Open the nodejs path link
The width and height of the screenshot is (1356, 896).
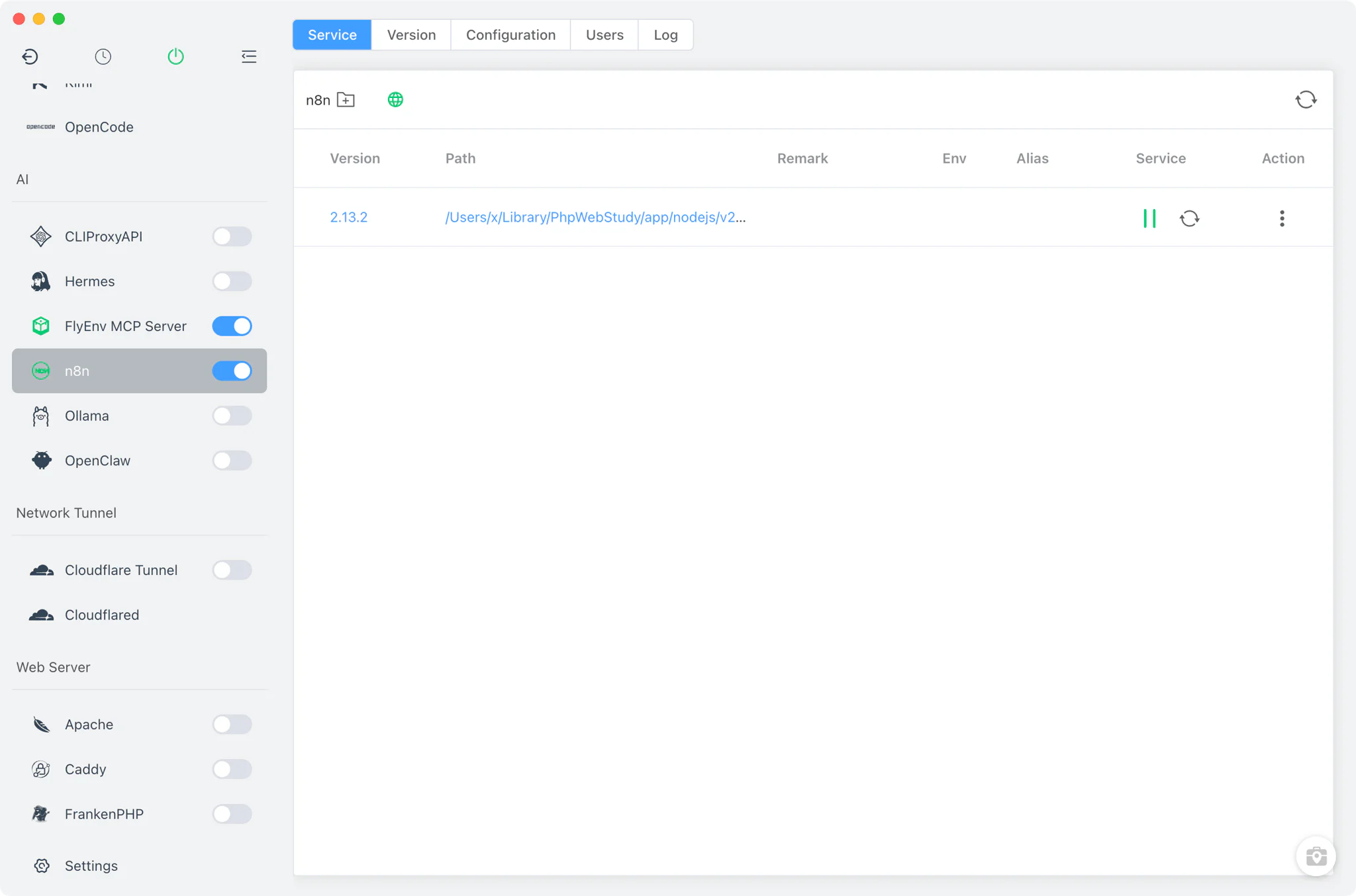pos(595,218)
